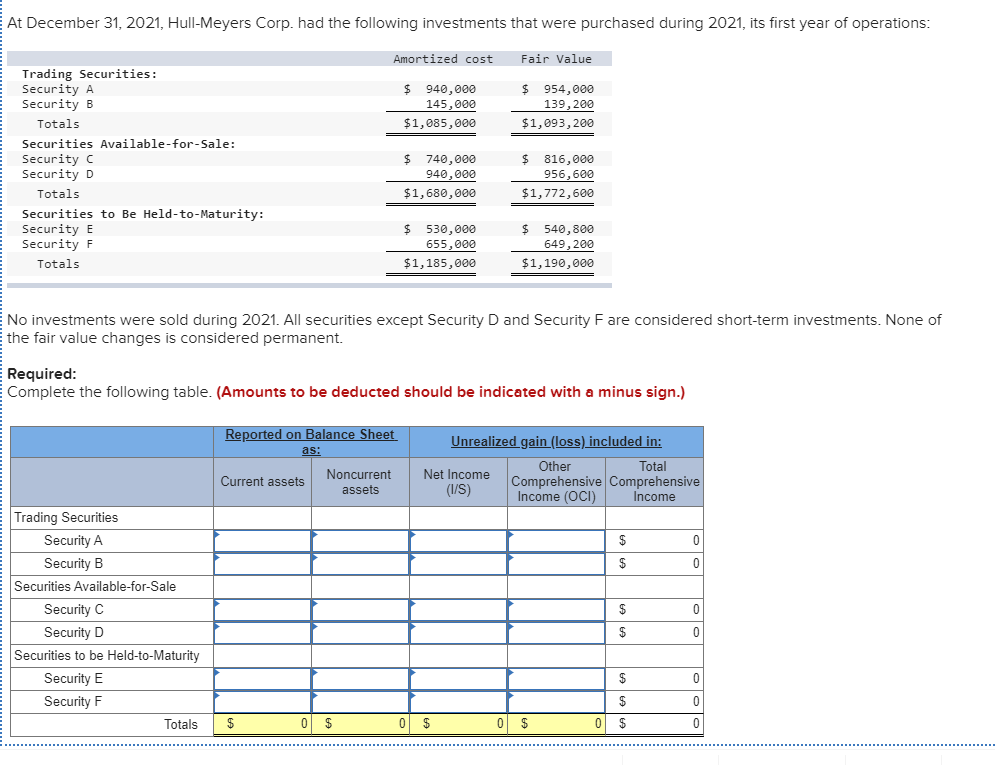Click 'Securities to be Held-to-Maturity' answer table label
This screenshot has width=995, height=765.
[x=107, y=655]
